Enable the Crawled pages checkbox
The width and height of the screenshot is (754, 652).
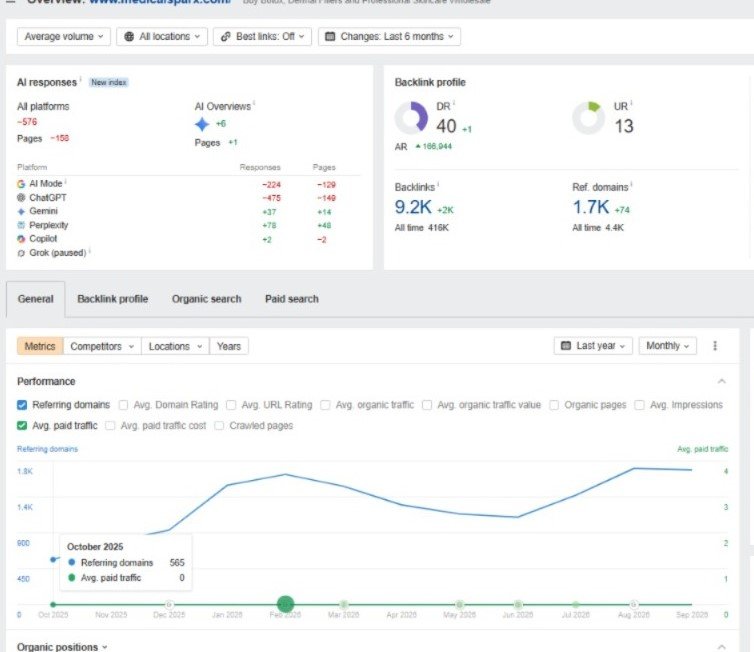pyautogui.click(x=219, y=426)
